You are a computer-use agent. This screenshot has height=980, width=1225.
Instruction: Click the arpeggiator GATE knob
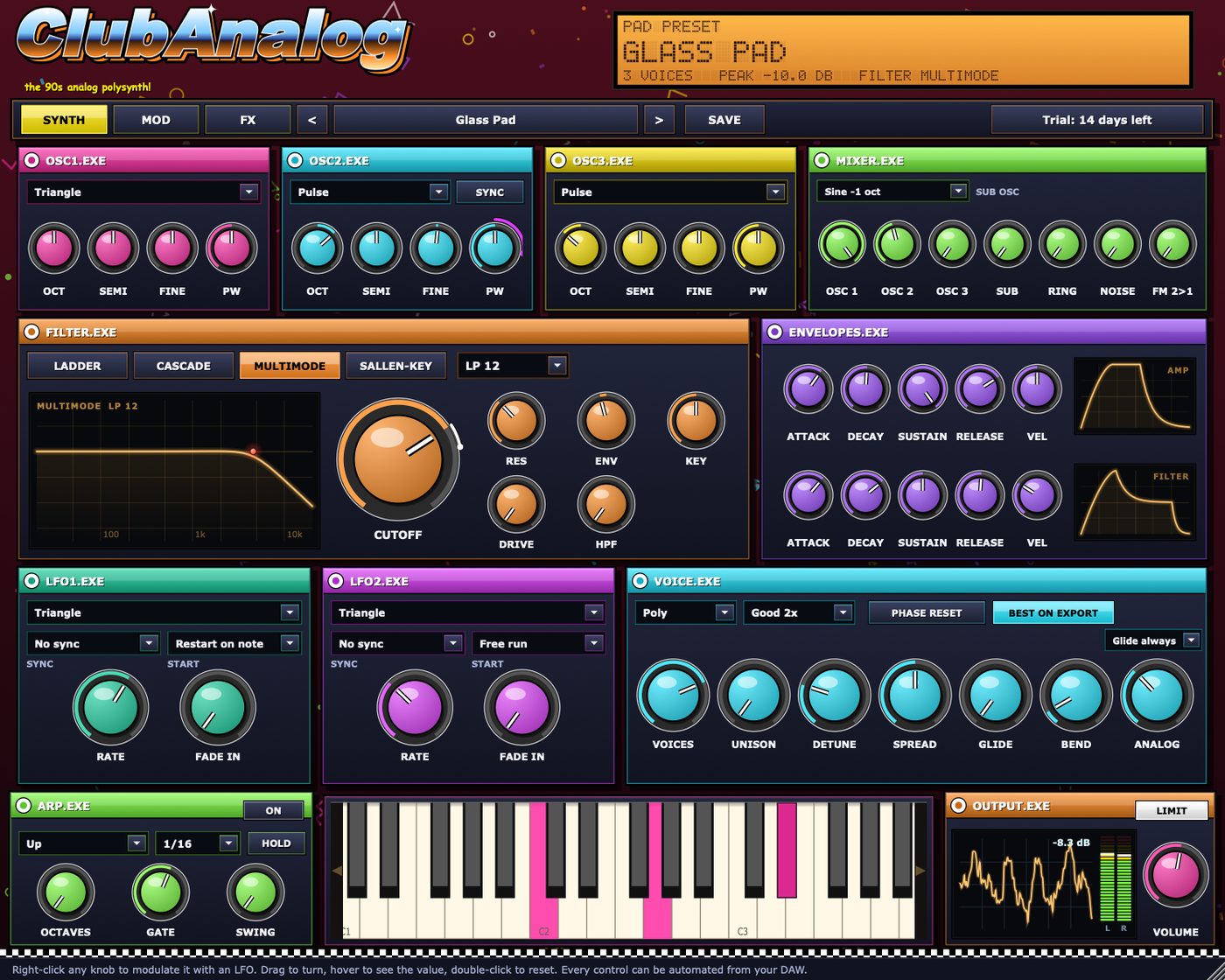160,892
